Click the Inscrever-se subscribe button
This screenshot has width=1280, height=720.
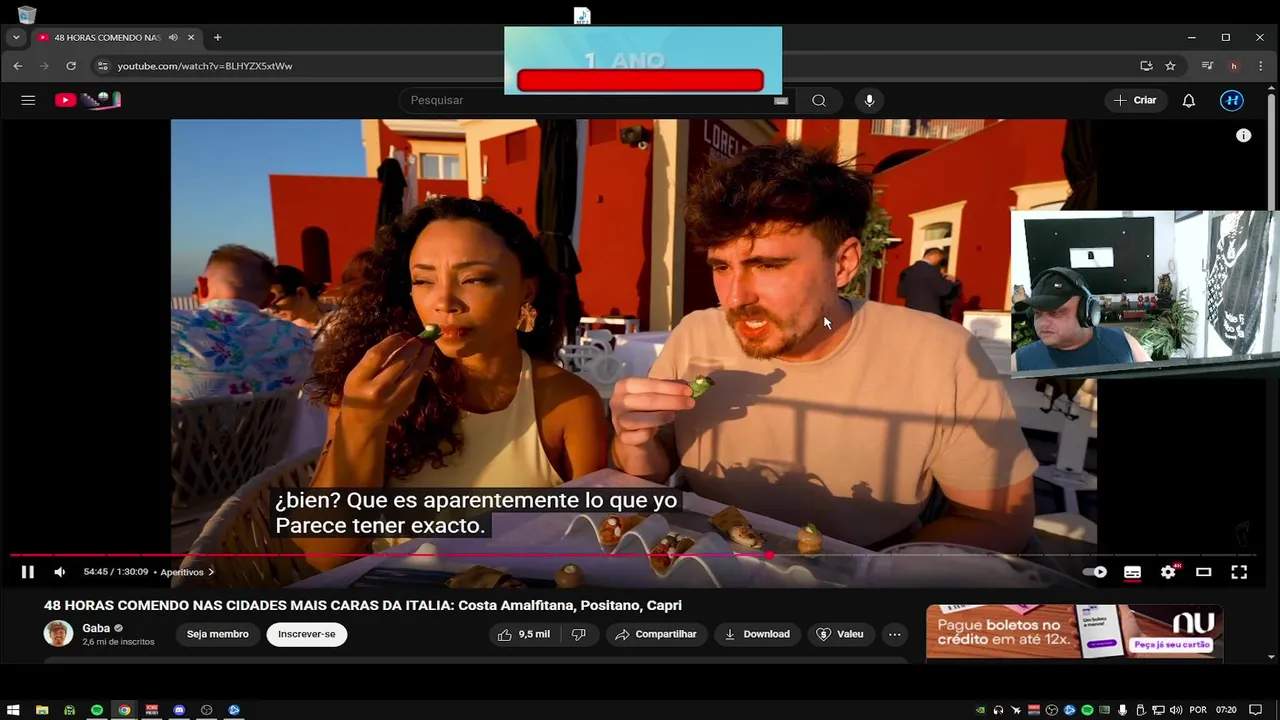coord(307,634)
